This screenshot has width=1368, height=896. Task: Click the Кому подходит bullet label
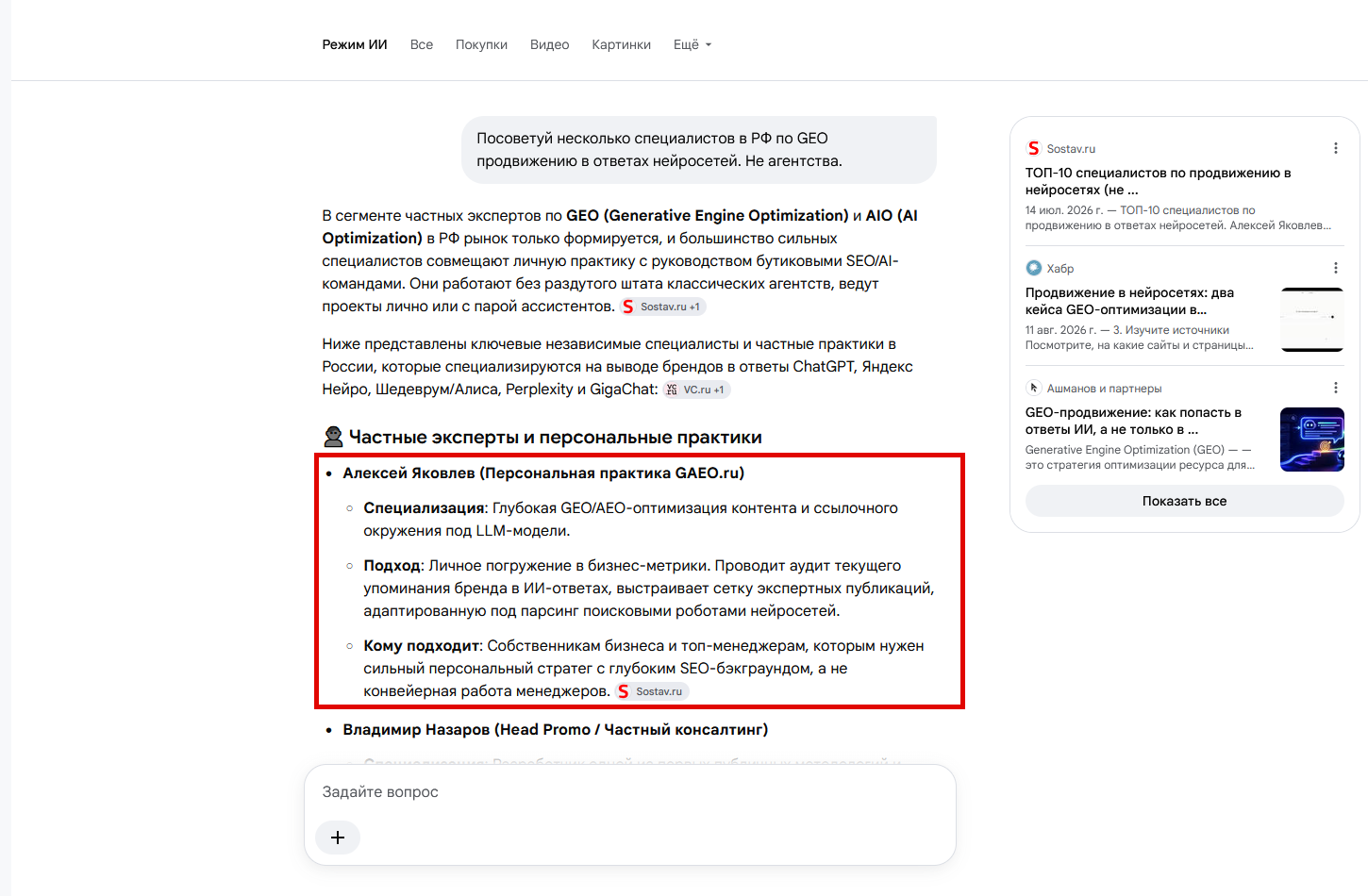point(421,645)
